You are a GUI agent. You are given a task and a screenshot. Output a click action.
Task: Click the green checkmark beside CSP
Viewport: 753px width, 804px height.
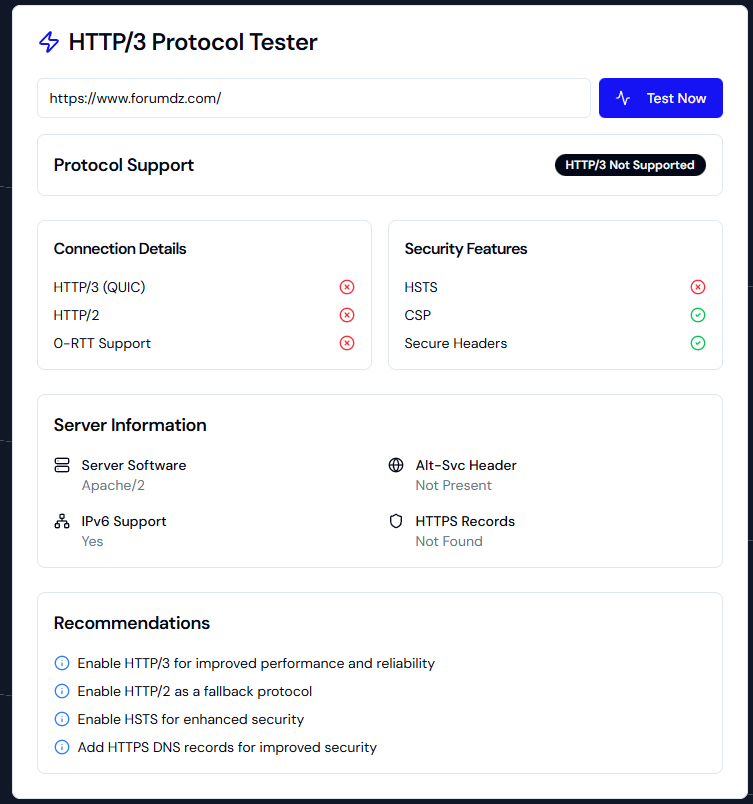698,315
